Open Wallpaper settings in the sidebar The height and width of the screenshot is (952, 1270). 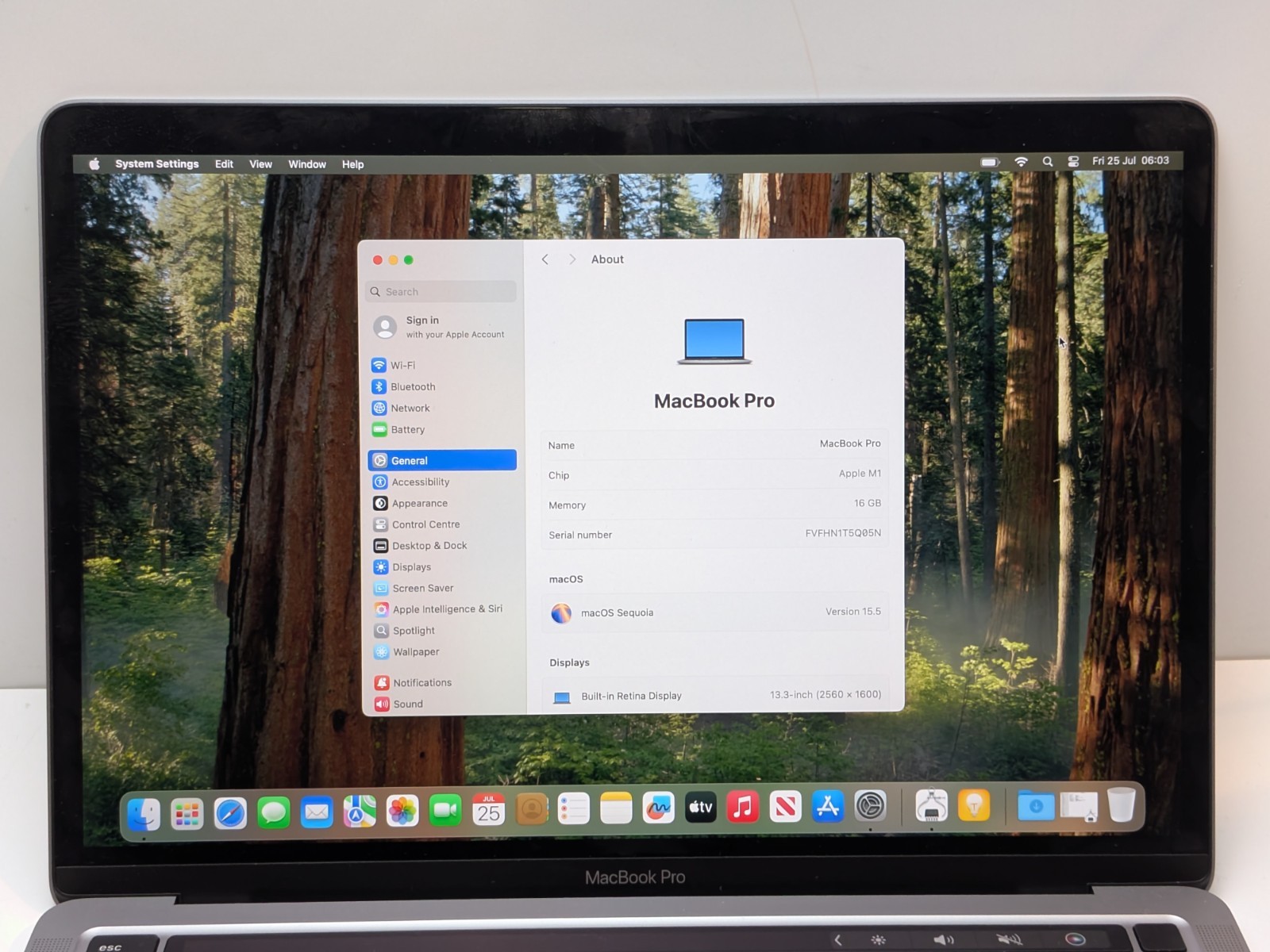coord(442,652)
